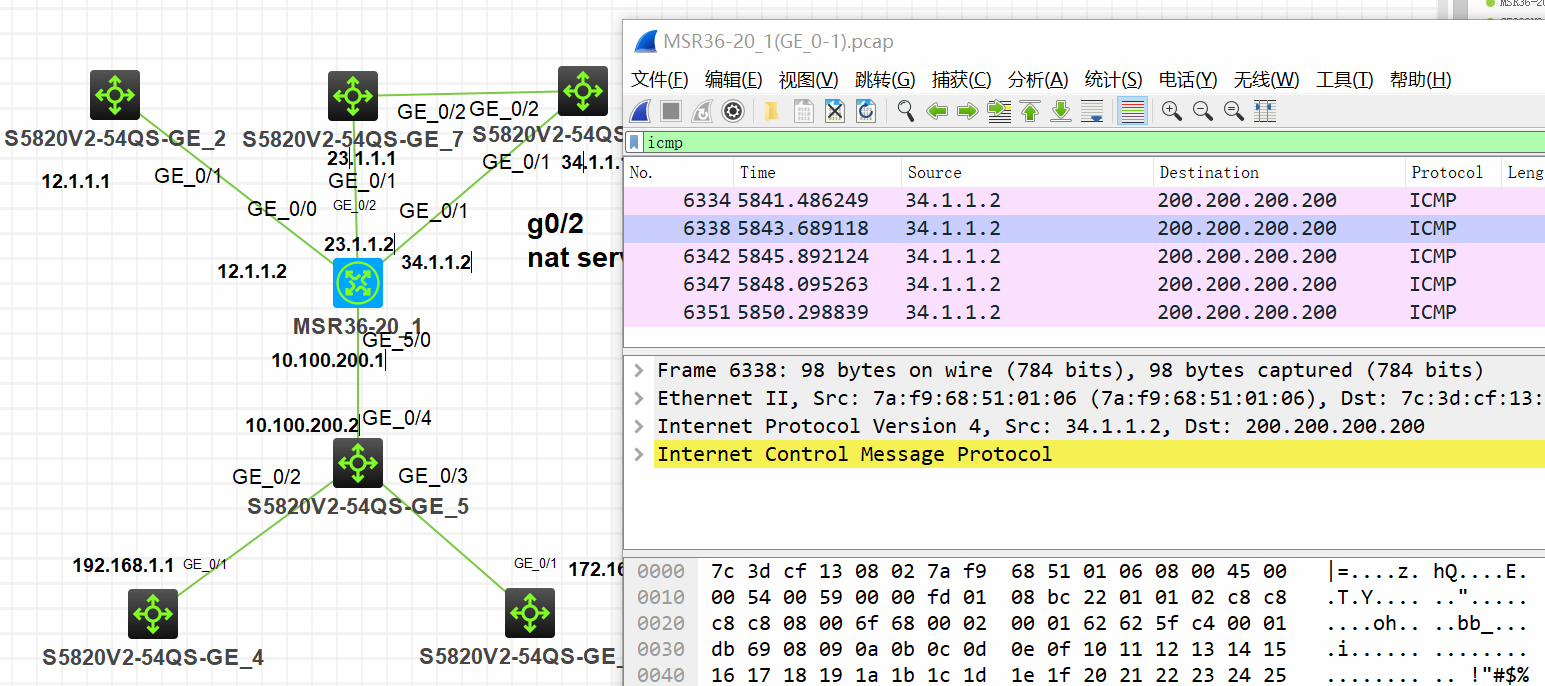The image size is (1545, 686).
Task: Select hex dump line at offset 0020
Action: pyautogui.click(x=1084, y=623)
